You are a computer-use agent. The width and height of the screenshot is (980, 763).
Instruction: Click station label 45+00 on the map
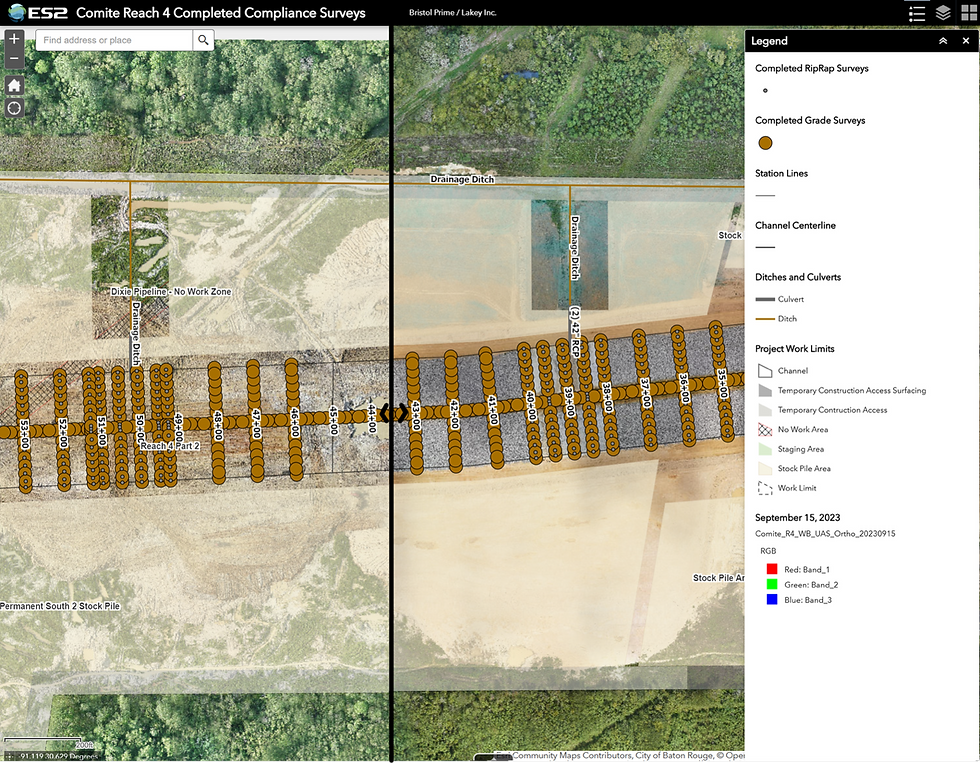(x=334, y=420)
